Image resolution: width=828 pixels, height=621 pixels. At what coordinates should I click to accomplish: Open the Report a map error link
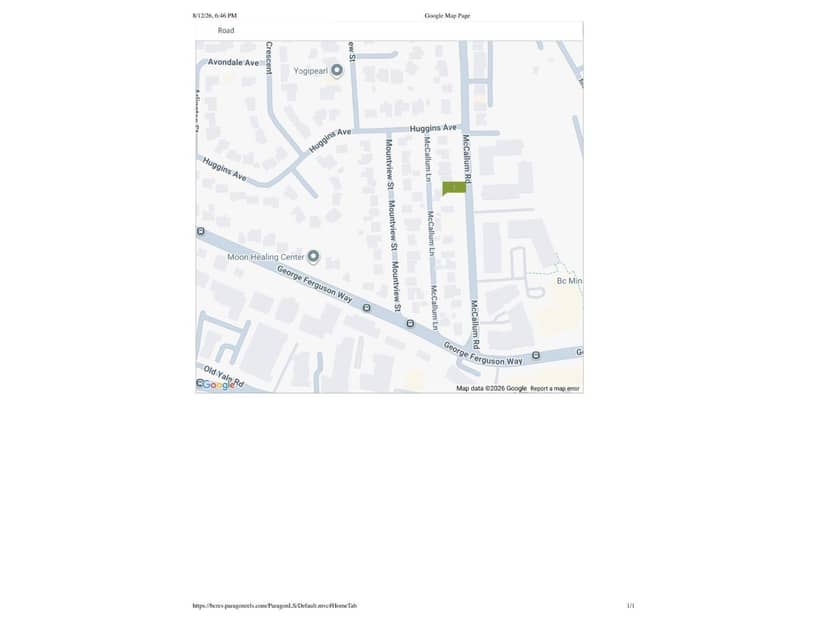pyautogui.click(x=554, y=389)
